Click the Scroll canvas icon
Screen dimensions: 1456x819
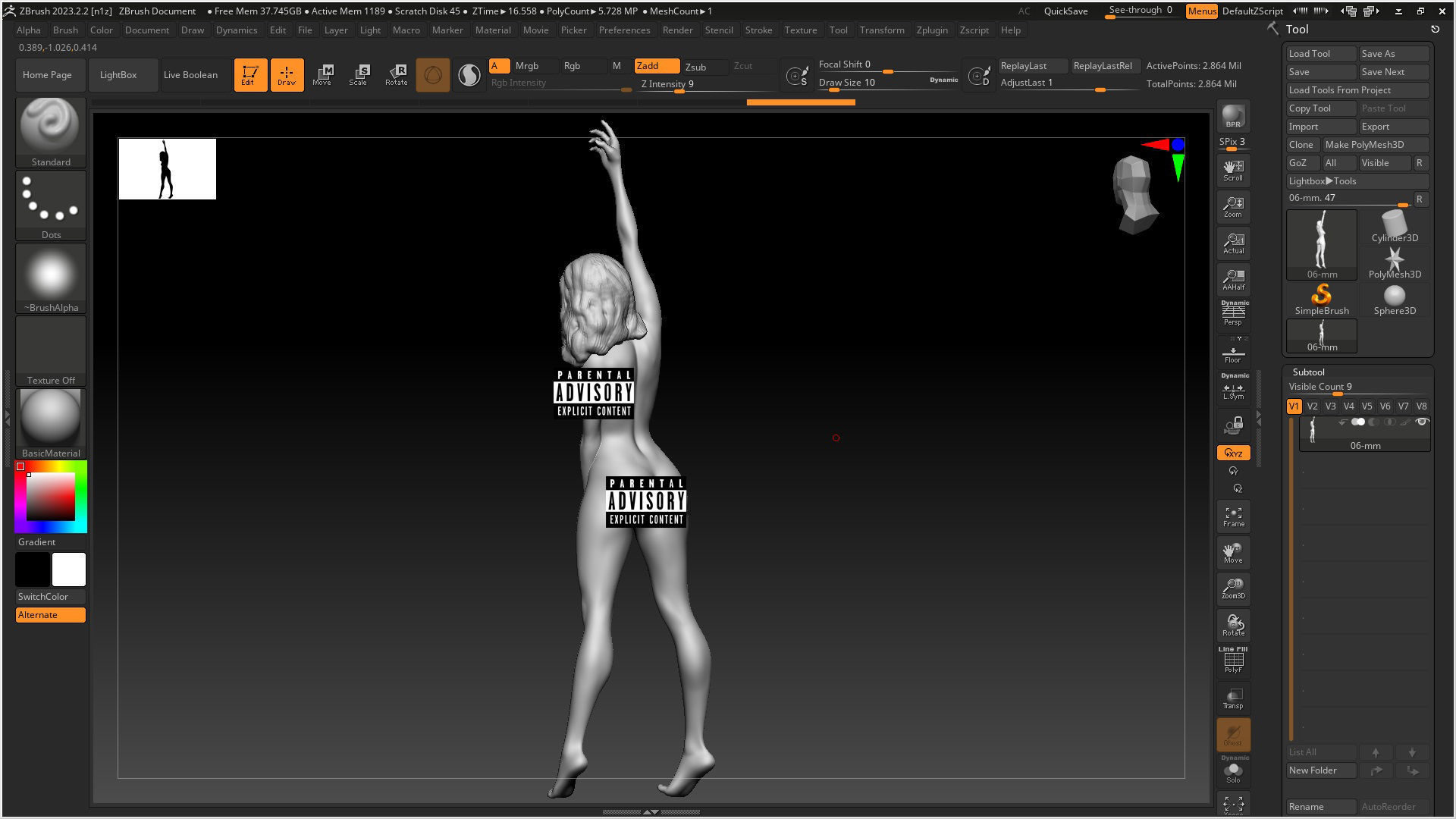[1233, 169]
